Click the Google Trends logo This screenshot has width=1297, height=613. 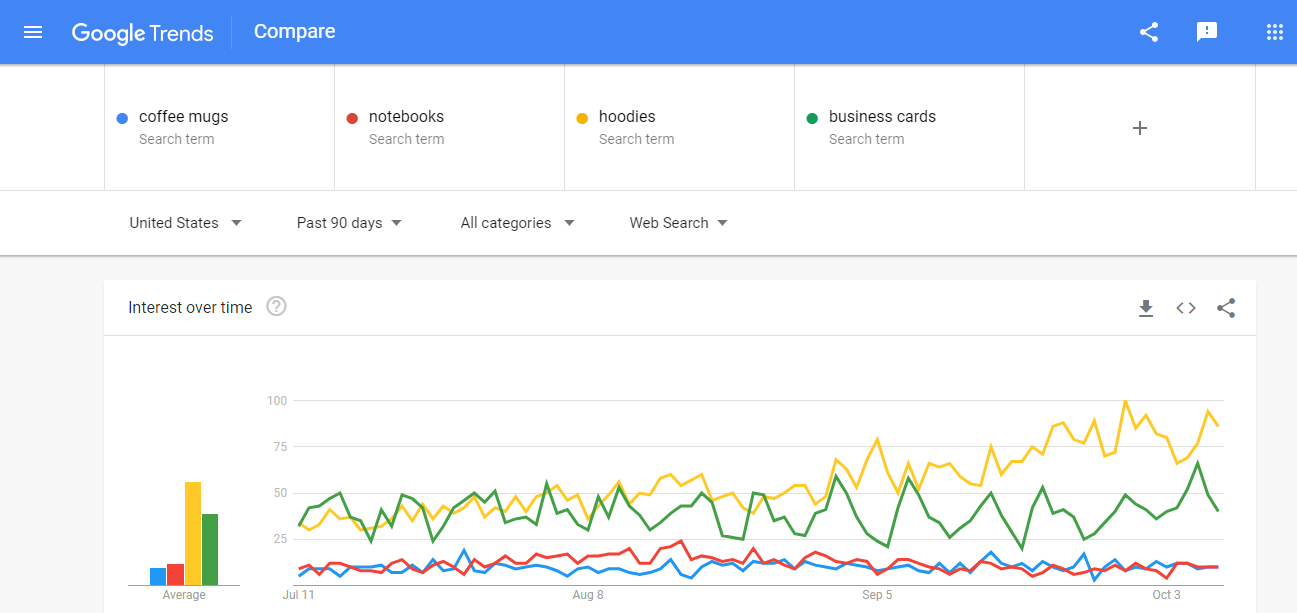tap(142, 33)
